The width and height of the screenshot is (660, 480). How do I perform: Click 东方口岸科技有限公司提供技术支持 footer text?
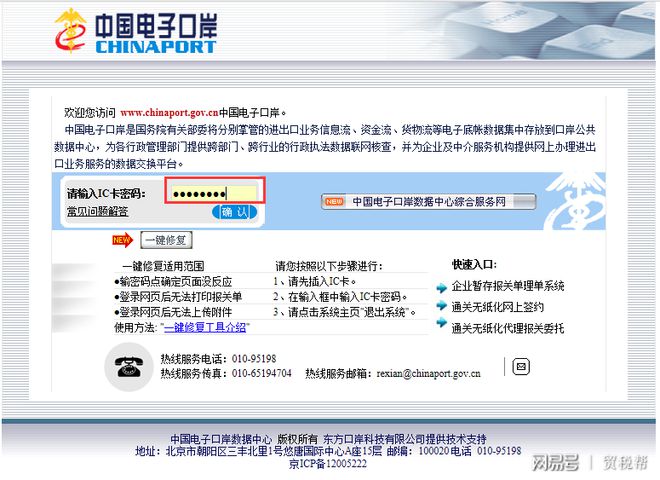tap(405, 439)
